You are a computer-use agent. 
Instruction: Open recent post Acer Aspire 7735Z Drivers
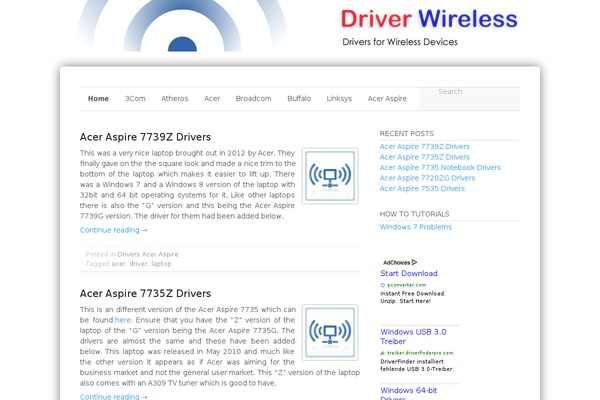[425, 157]
